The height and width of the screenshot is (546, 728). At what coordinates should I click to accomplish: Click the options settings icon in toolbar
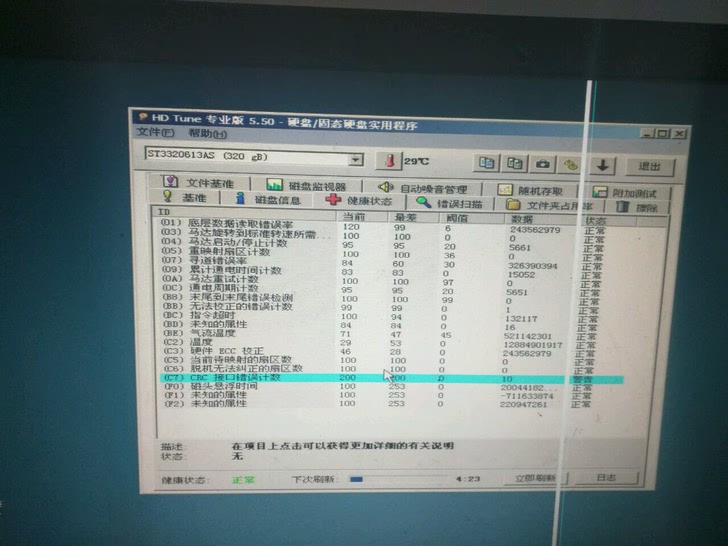tap(571, 164)
